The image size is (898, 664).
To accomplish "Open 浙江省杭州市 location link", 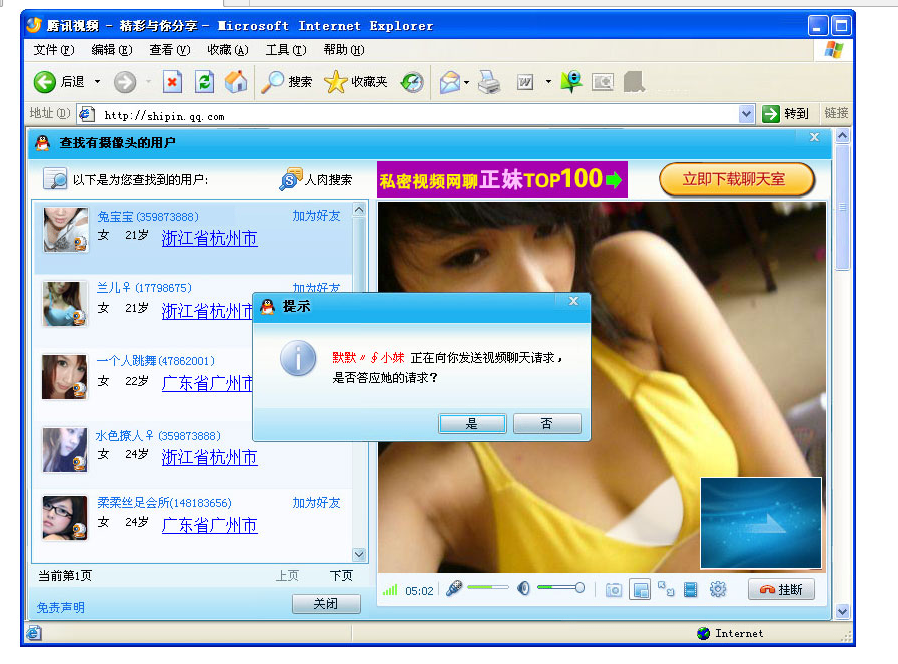I will pyautogui.click(x=207, y=239).
